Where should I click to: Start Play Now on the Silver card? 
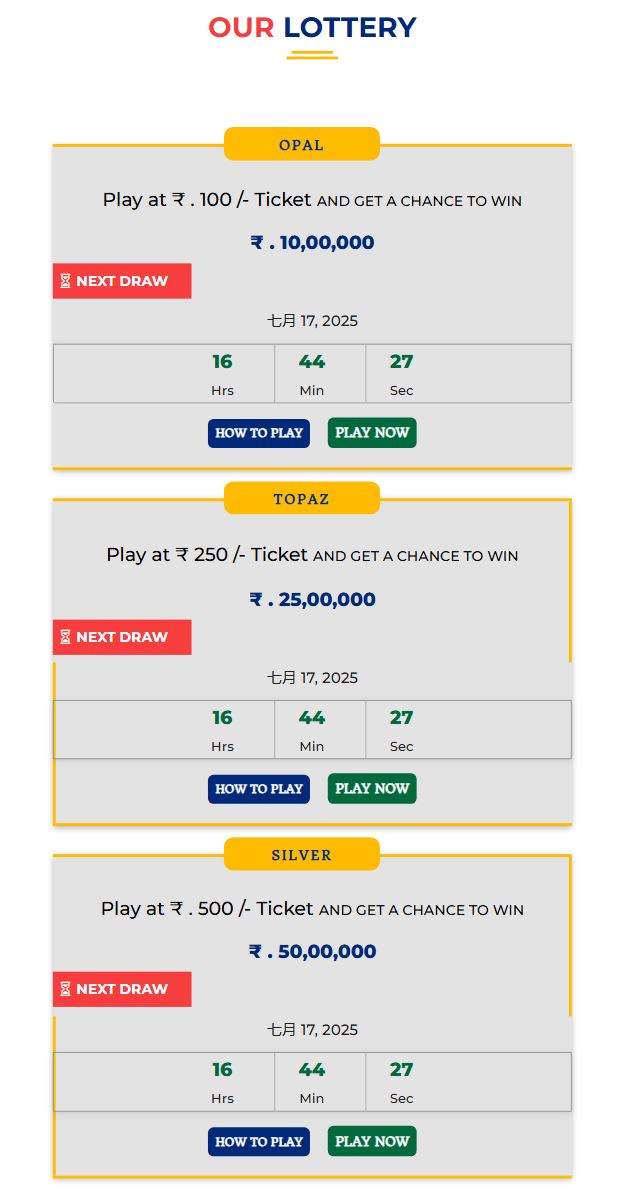pos(372,1141)
